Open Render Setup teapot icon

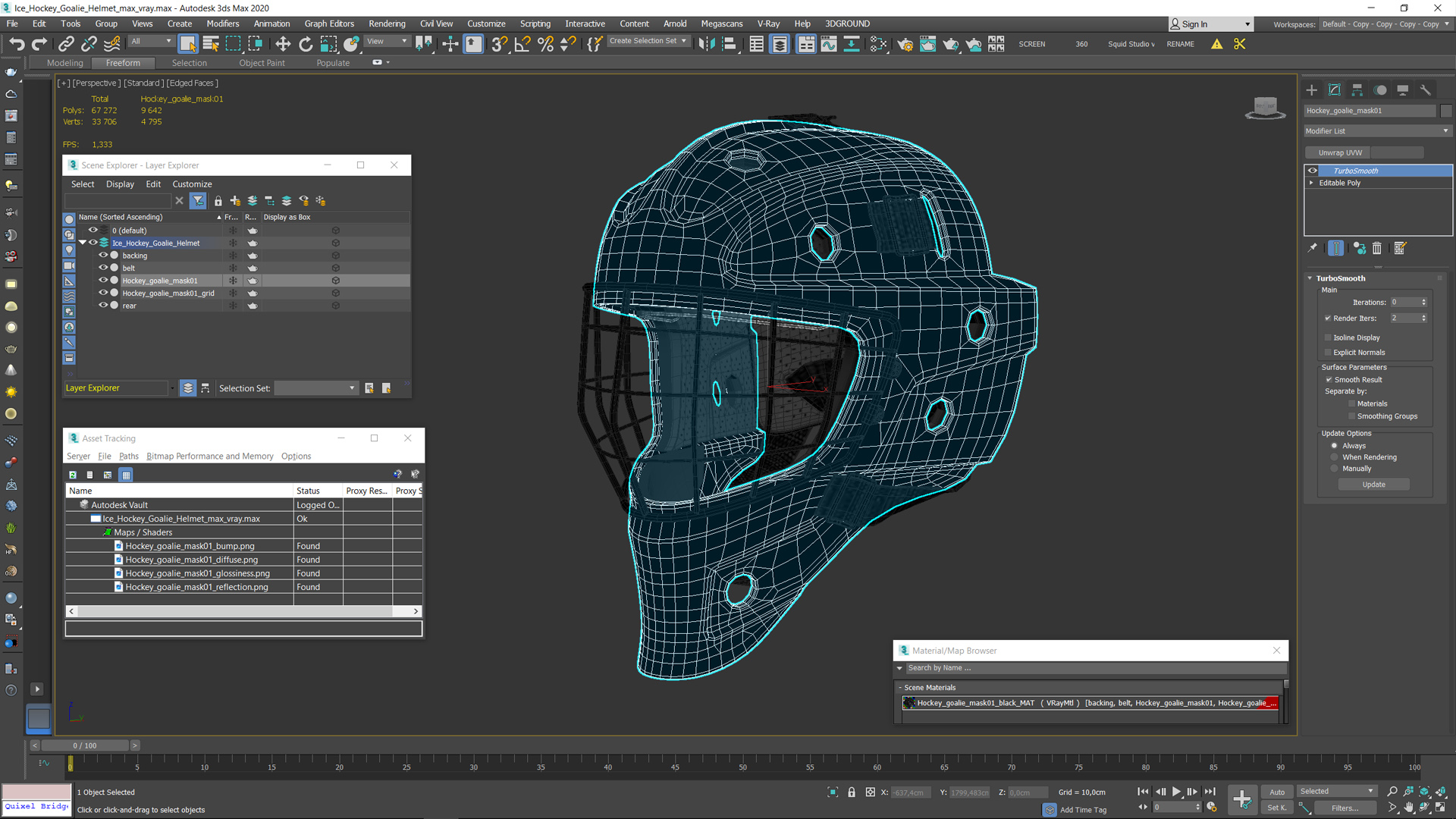tap(905, 44)
